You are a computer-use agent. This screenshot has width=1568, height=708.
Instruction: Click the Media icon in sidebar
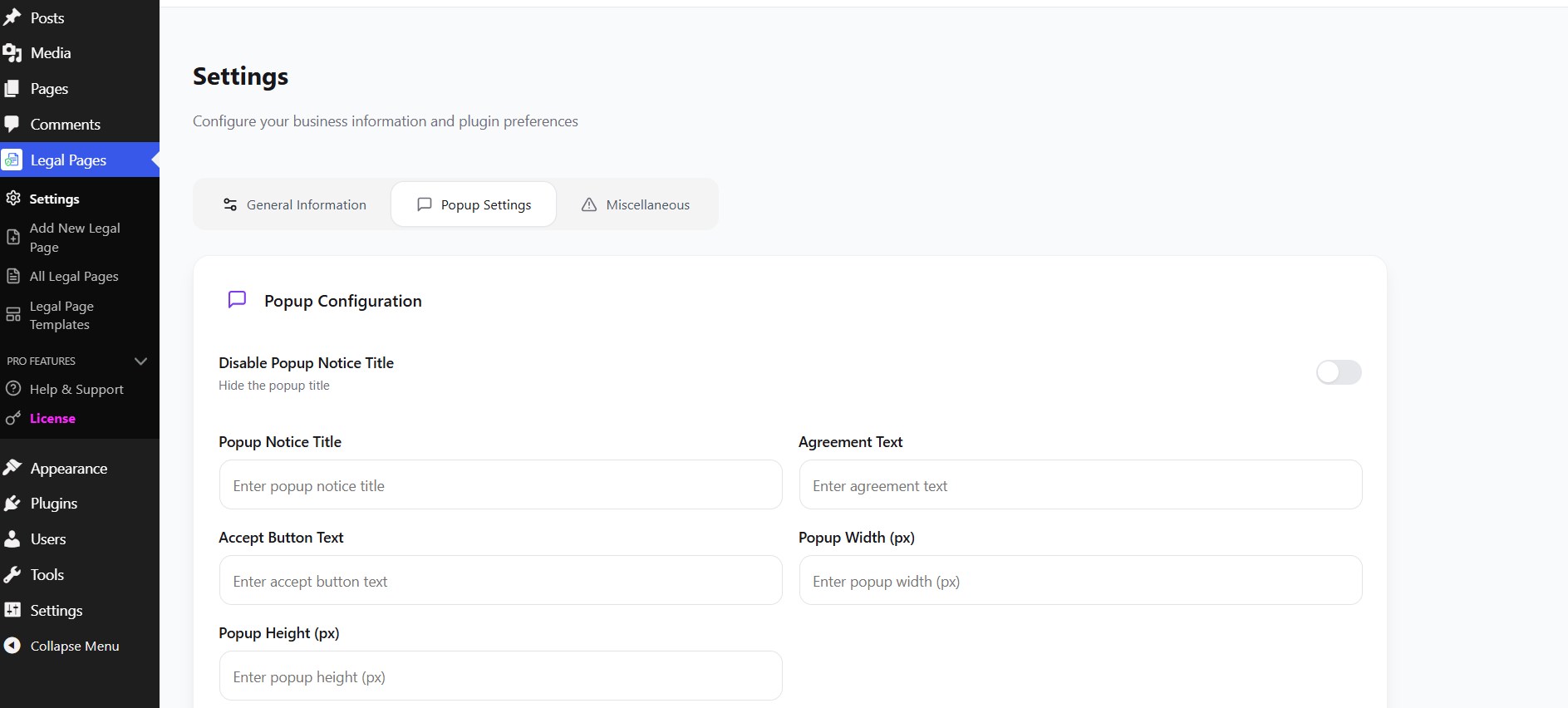(12, 53)
